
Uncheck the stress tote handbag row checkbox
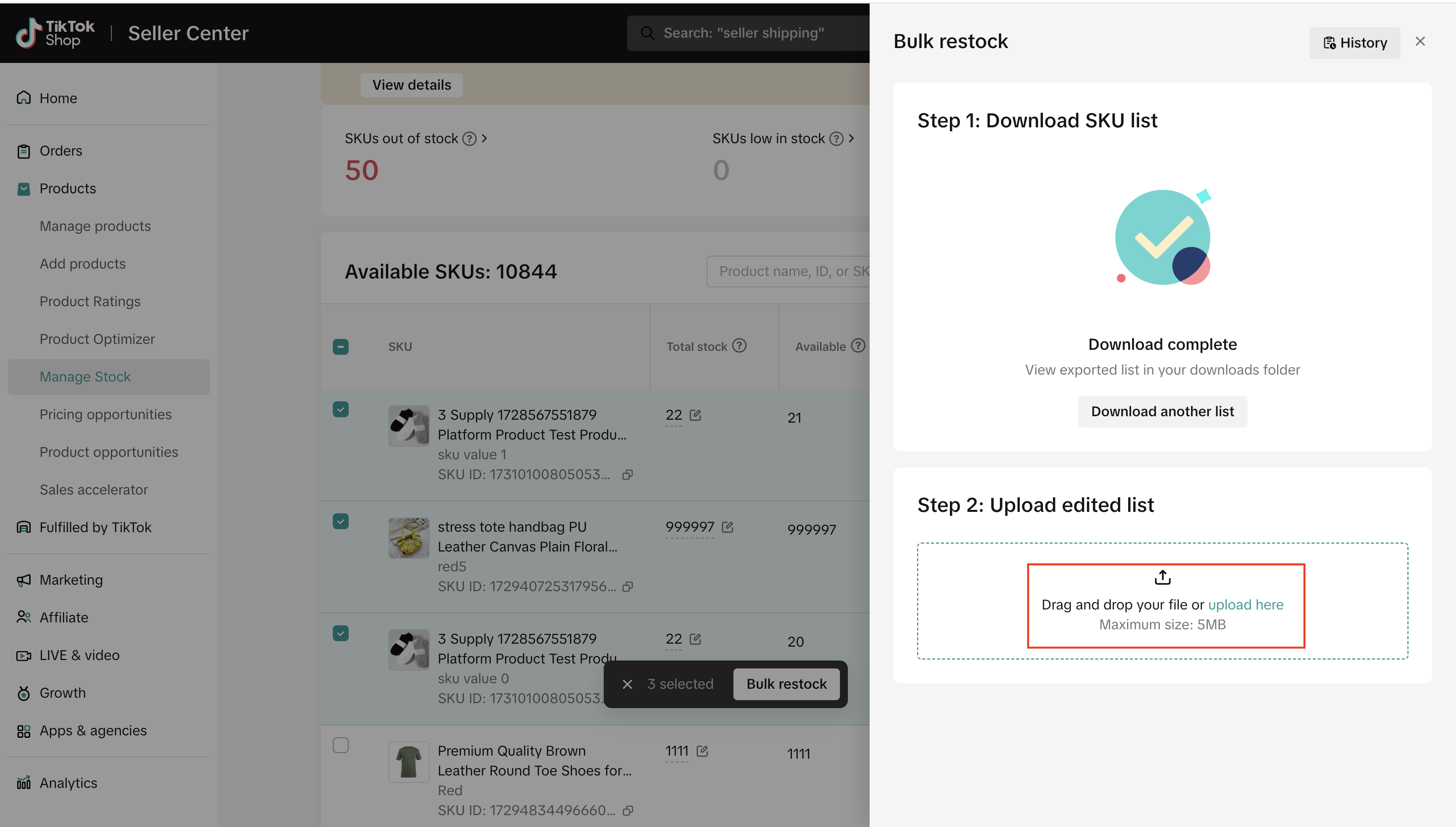pos(341,521)
